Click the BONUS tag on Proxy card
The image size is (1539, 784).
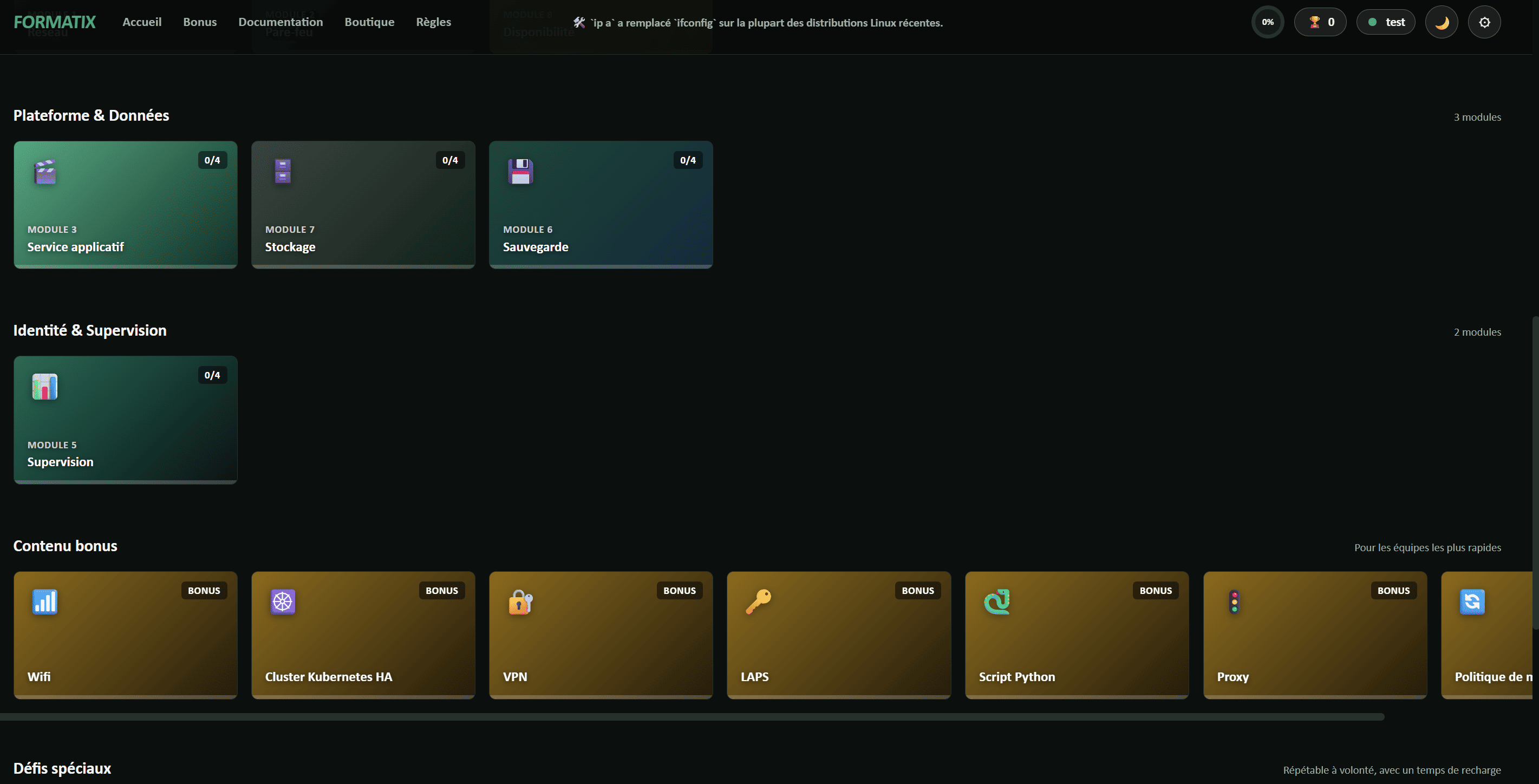click(1393, 590)
